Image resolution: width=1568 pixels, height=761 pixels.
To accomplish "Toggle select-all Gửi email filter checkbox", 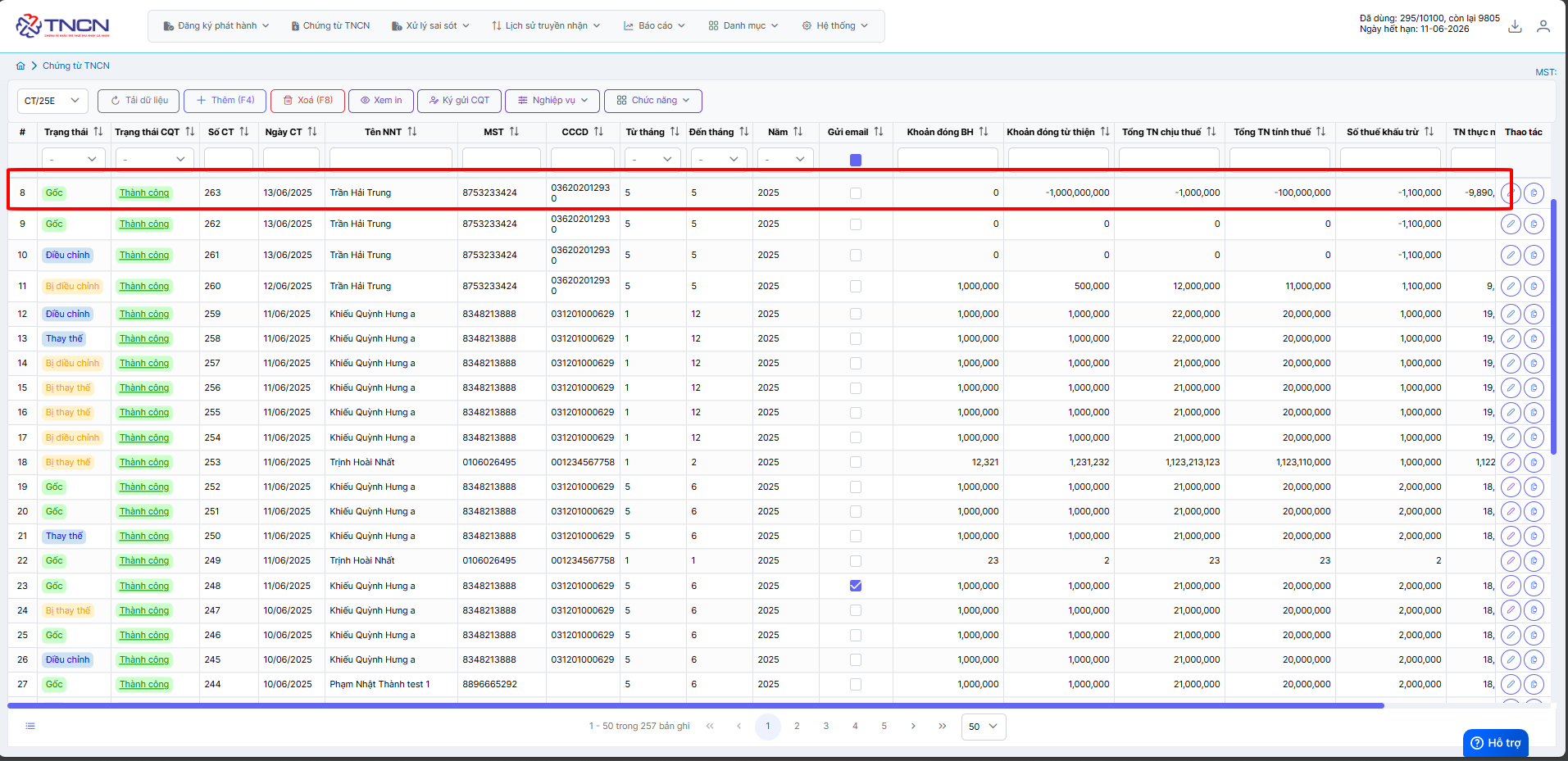I will (x=856, y=160).
